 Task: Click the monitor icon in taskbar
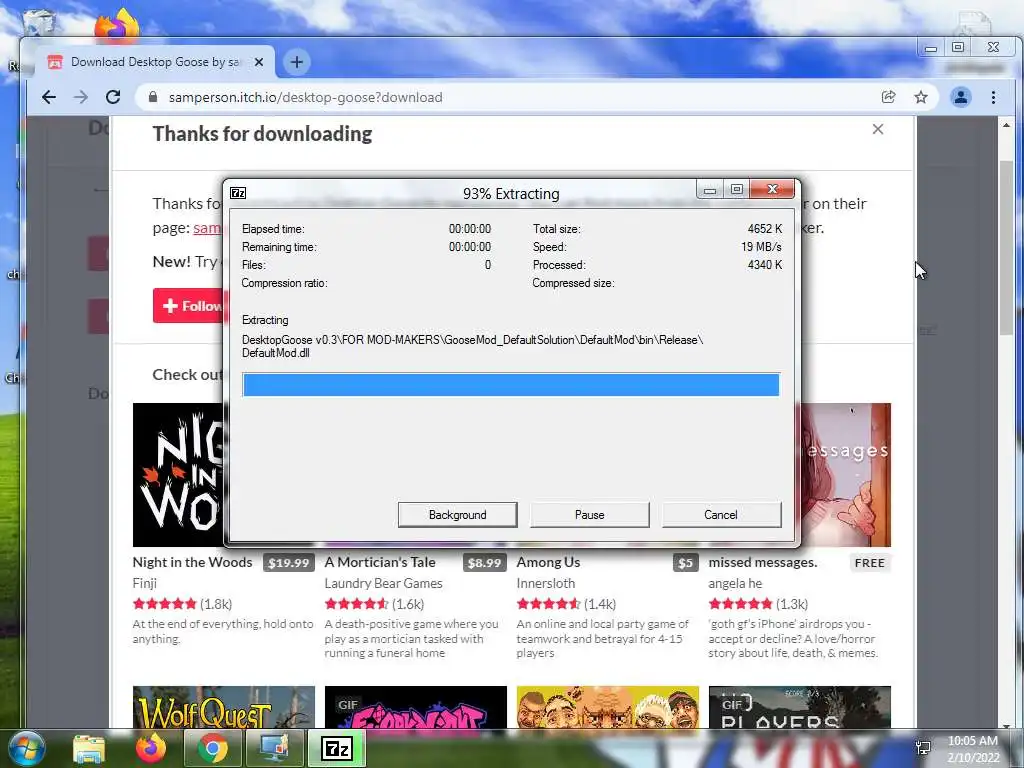pyautogui.click(x=275, y=748)
